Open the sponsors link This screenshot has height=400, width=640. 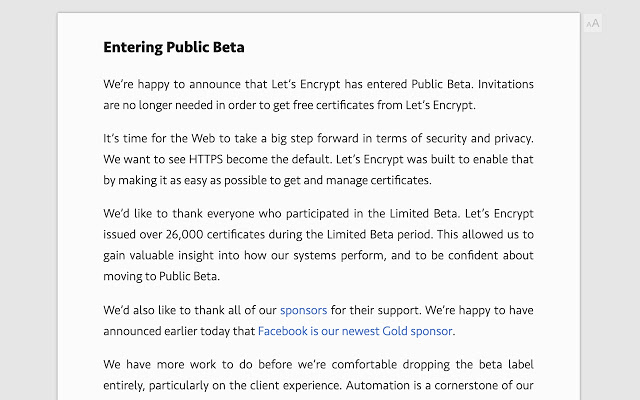pyautogui.click(x=303, y=310)
